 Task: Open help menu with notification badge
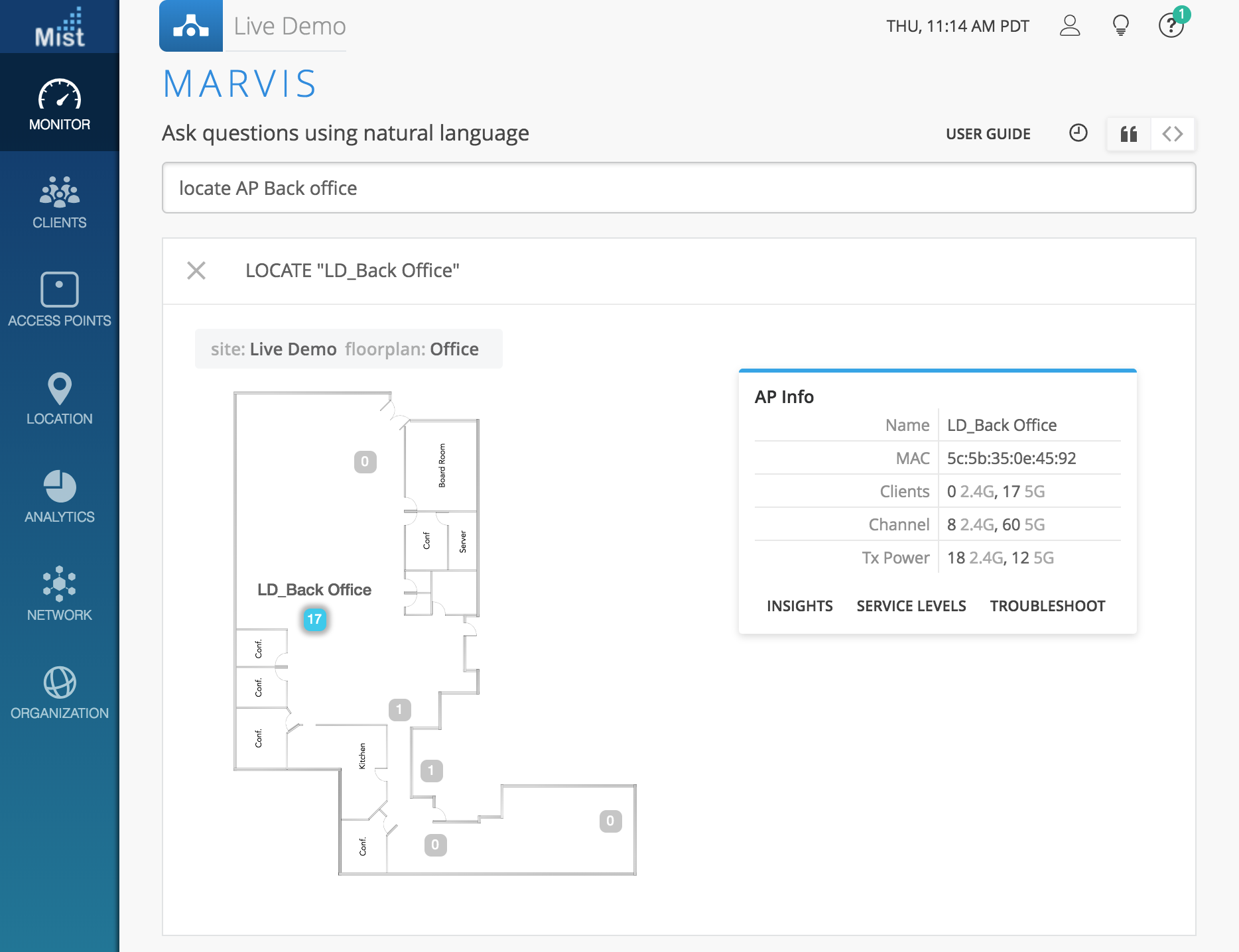click(1171, 26)
